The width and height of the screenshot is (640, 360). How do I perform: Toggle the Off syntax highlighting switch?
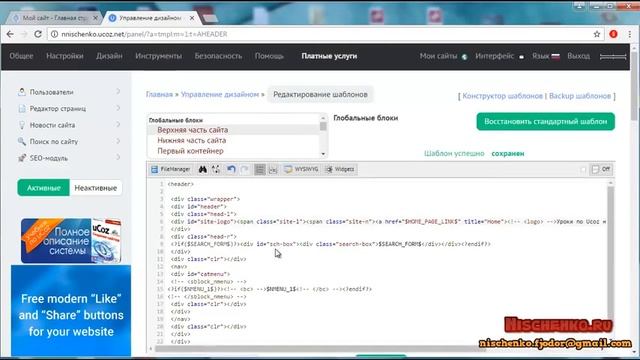tap(601, 169)
